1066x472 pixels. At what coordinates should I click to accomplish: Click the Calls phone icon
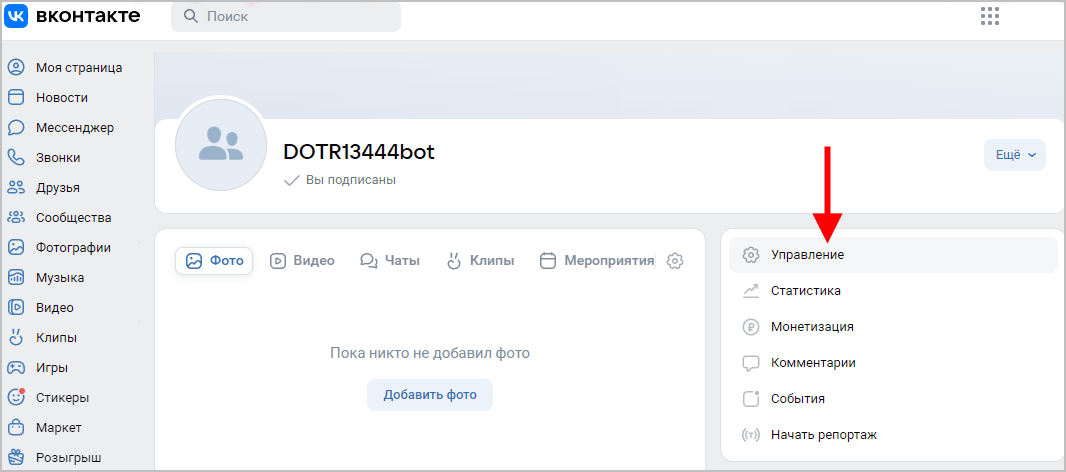(x=16, y=158)
